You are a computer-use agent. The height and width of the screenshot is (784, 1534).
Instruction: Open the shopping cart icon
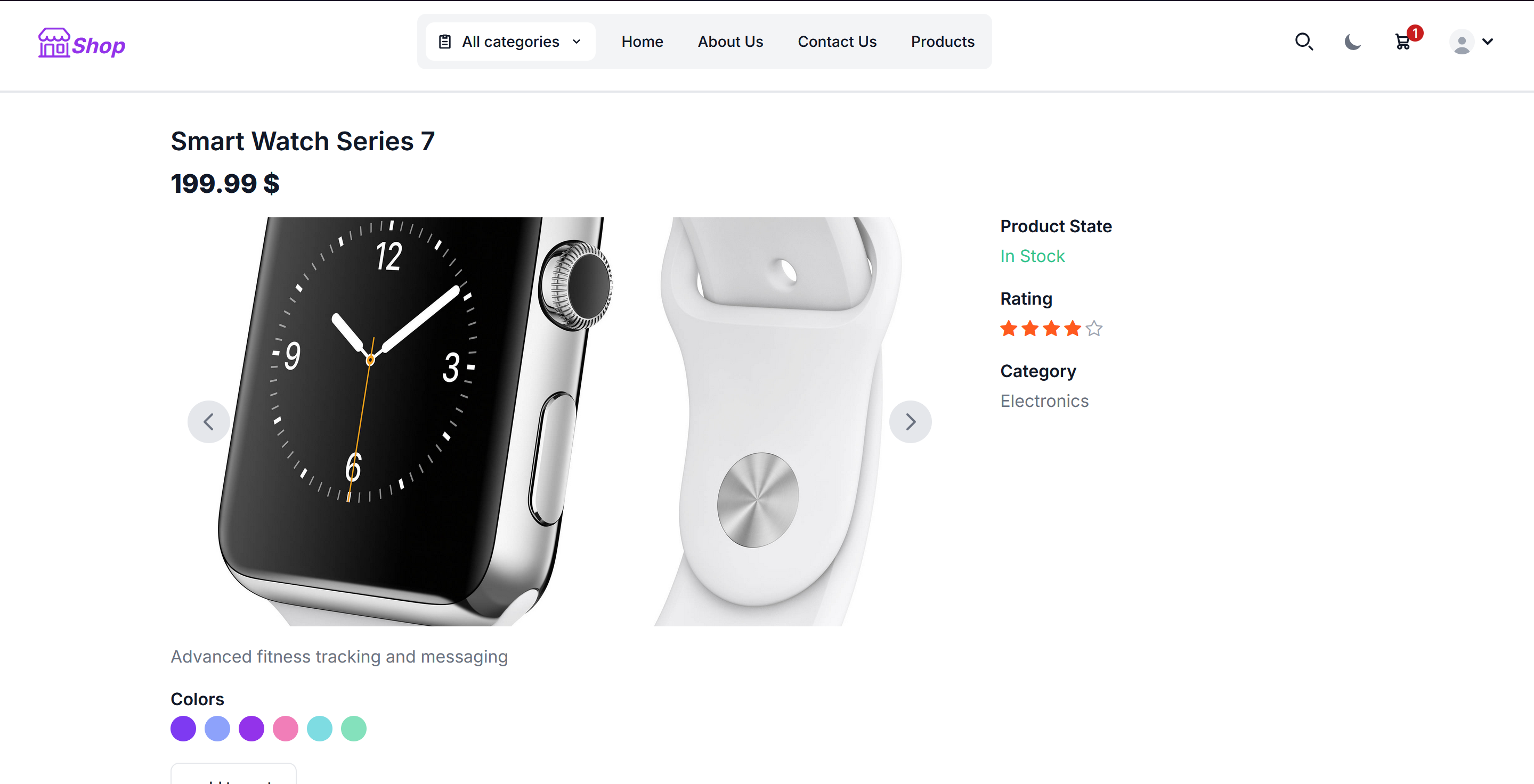click(1403, 43)
